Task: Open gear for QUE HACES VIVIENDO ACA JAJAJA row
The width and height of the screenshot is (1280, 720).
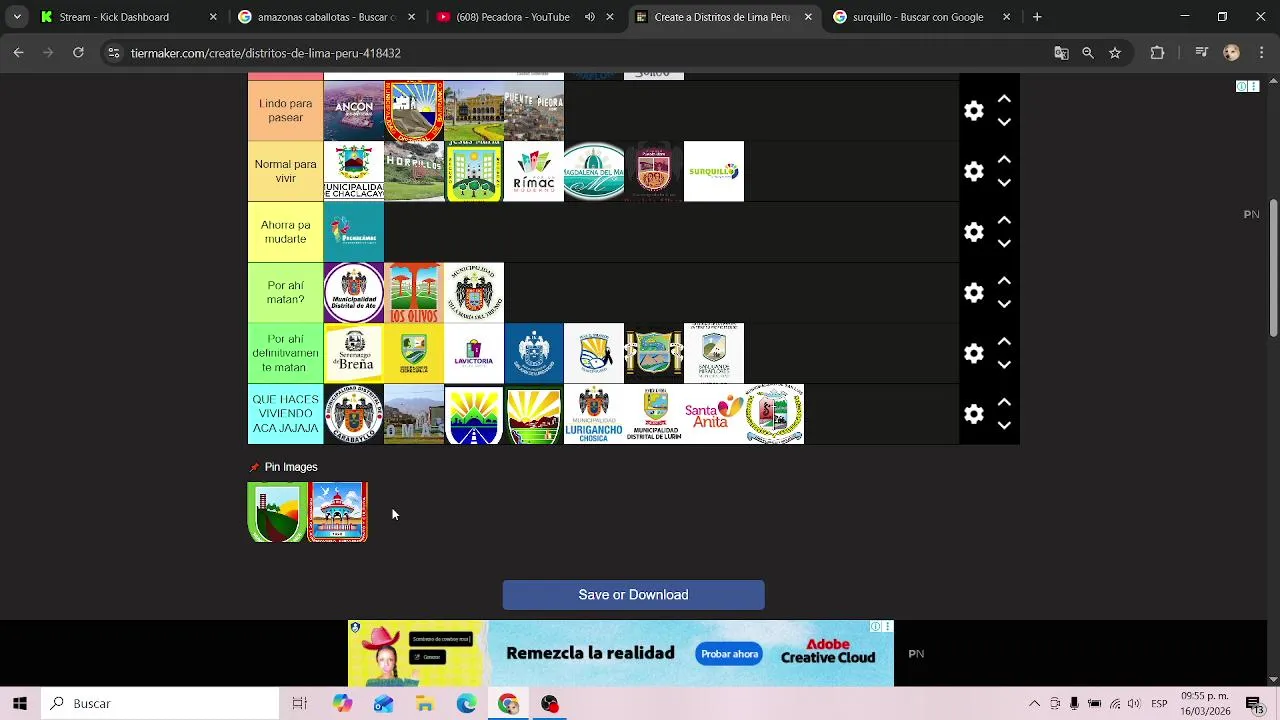Action: tap(974, 414)
